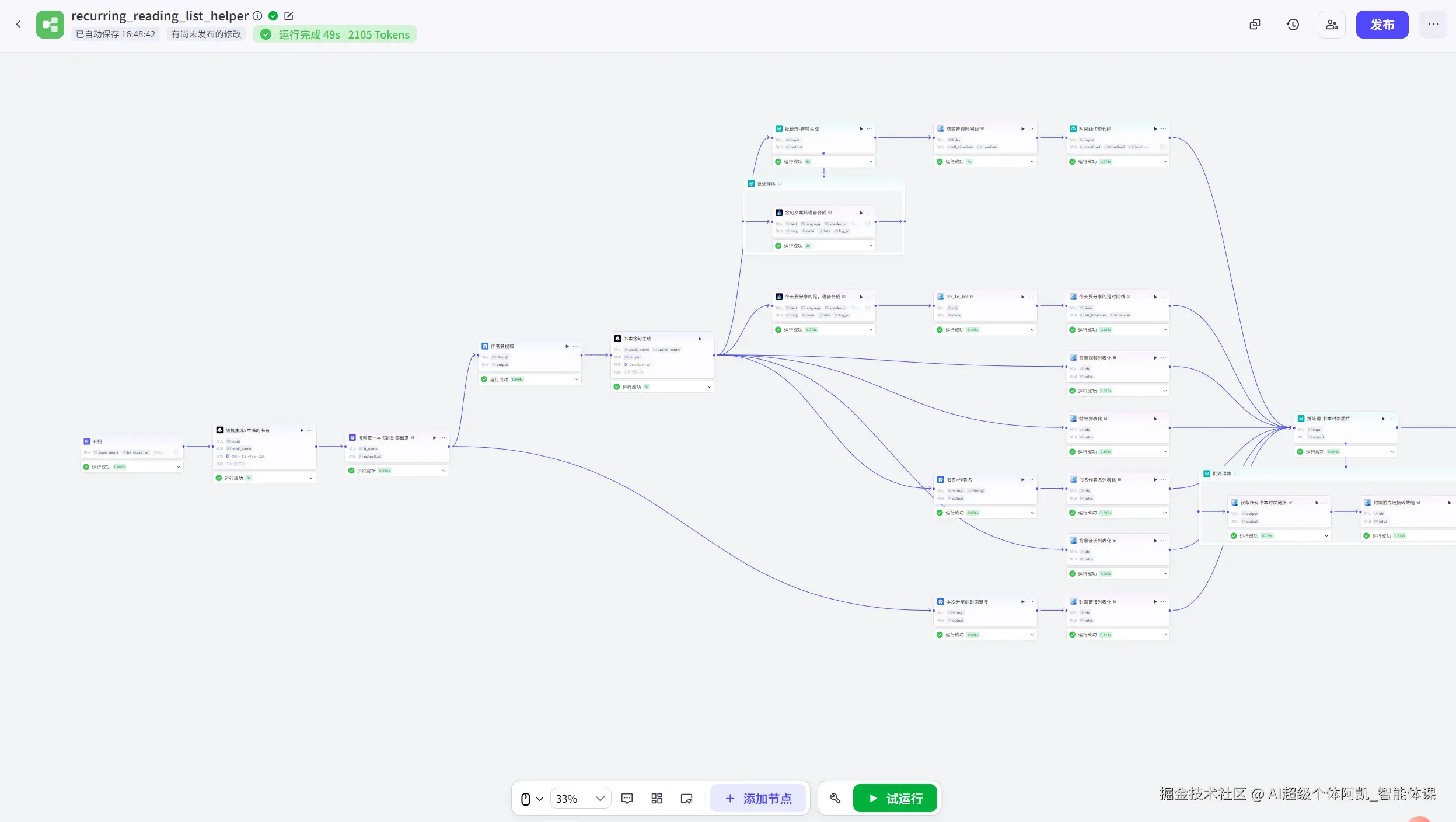Screen dimensions: 1456x822
Task: Open the duplicate workflow icon in header
Action: 1255,25
